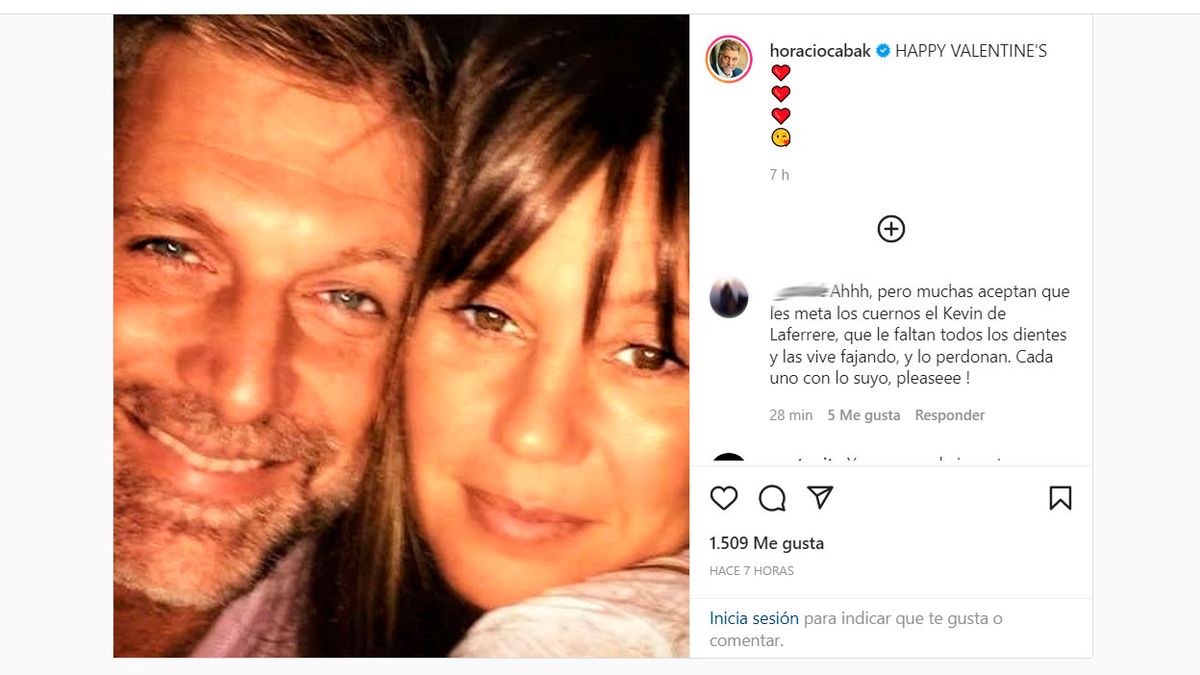Viewport: 1200px width, 675px height.
Task: Click the couple's selfie photo
Action: point(401,336)
